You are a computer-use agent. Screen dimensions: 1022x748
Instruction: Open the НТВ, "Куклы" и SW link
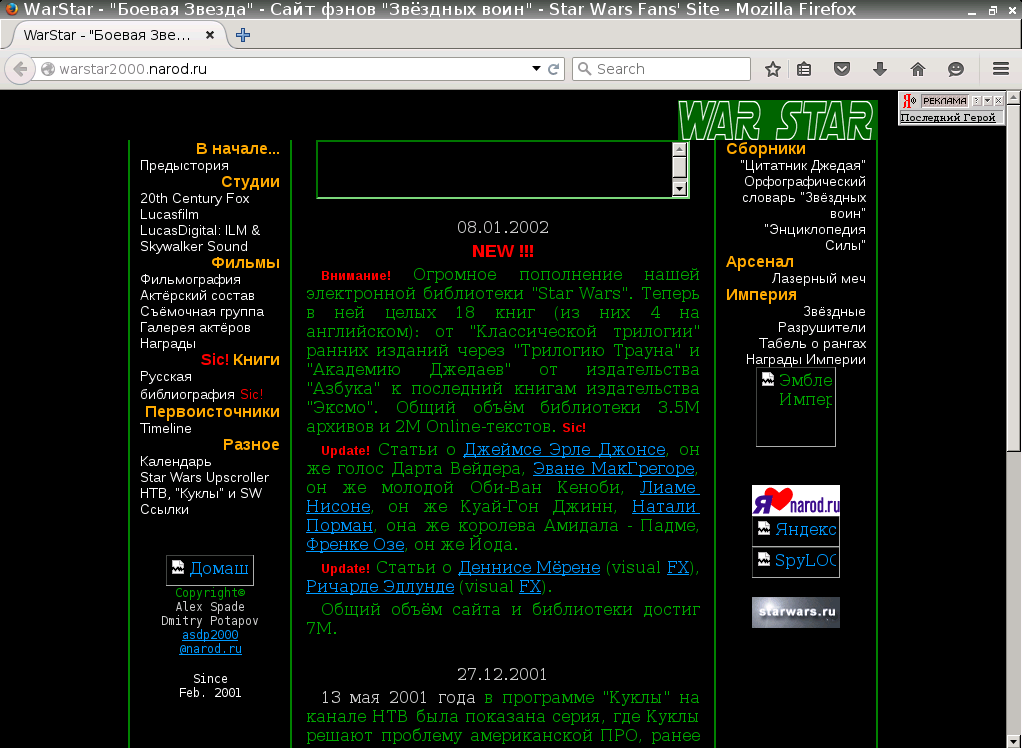pyautogui.click(x=201, y=493)
